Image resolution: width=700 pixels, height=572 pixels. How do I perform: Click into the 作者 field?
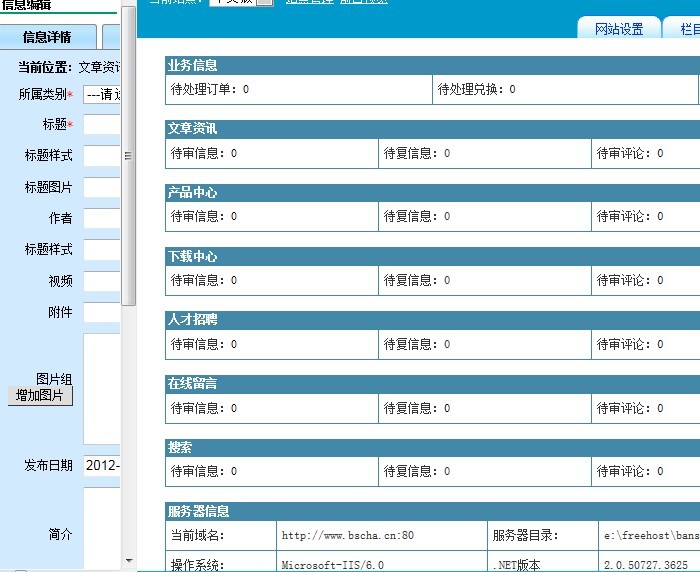(102, 218)
